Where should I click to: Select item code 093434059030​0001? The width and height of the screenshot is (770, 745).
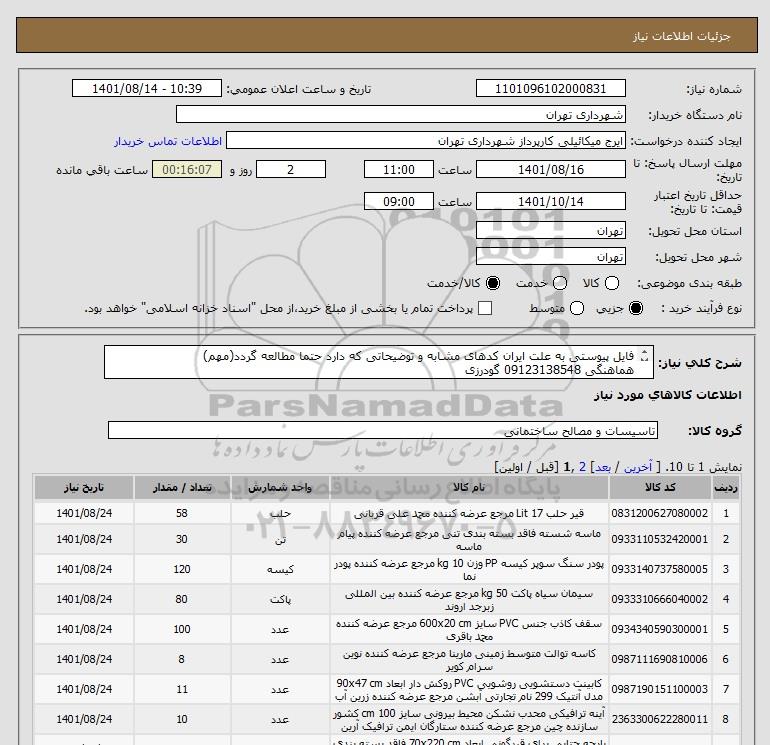(x=660, y=629)
